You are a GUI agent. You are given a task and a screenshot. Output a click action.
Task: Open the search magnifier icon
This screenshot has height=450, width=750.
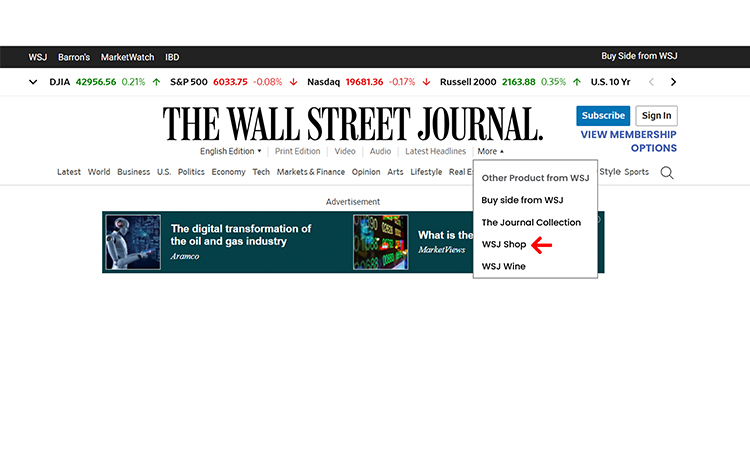pyautogui.click(x=667, y=173)
